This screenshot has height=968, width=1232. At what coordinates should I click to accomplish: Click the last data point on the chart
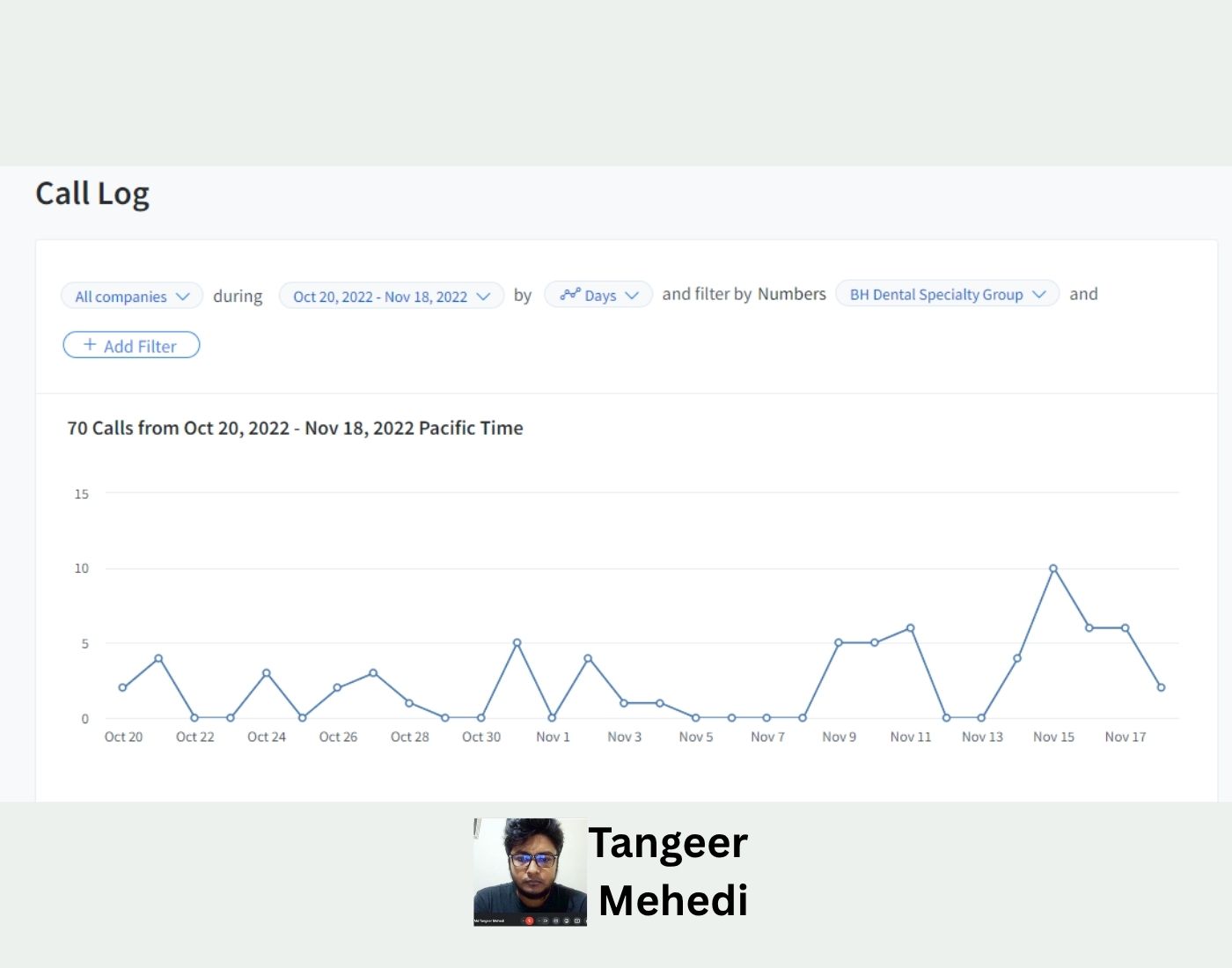tap(1161, 688)
